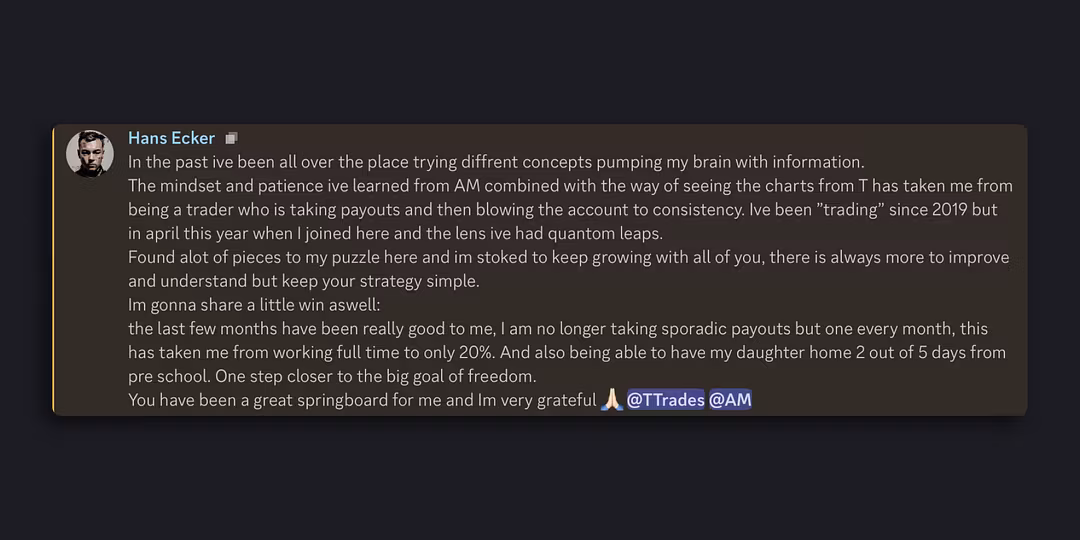Viewport: 1080px width, 540px height.
Task: Click the role badge icon beside Hans Ecker
Action: (x=232, y=138)
